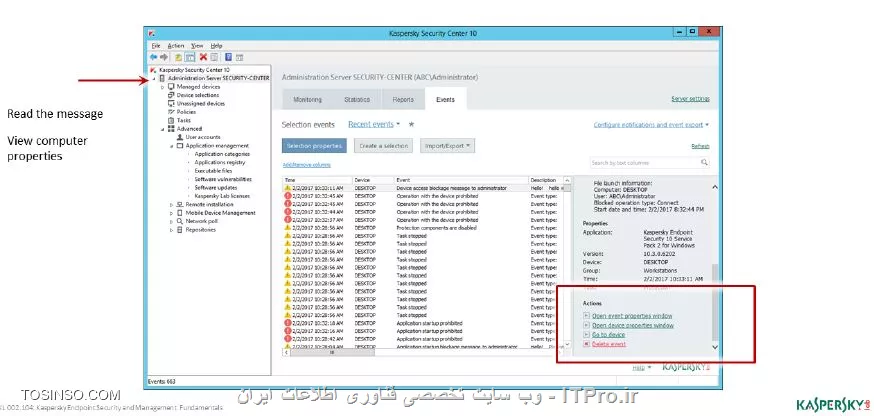The height and width of the screenshot is (416, 874).
Task: Click the Add/Remove columns link
Action: [x=307, y=165]
